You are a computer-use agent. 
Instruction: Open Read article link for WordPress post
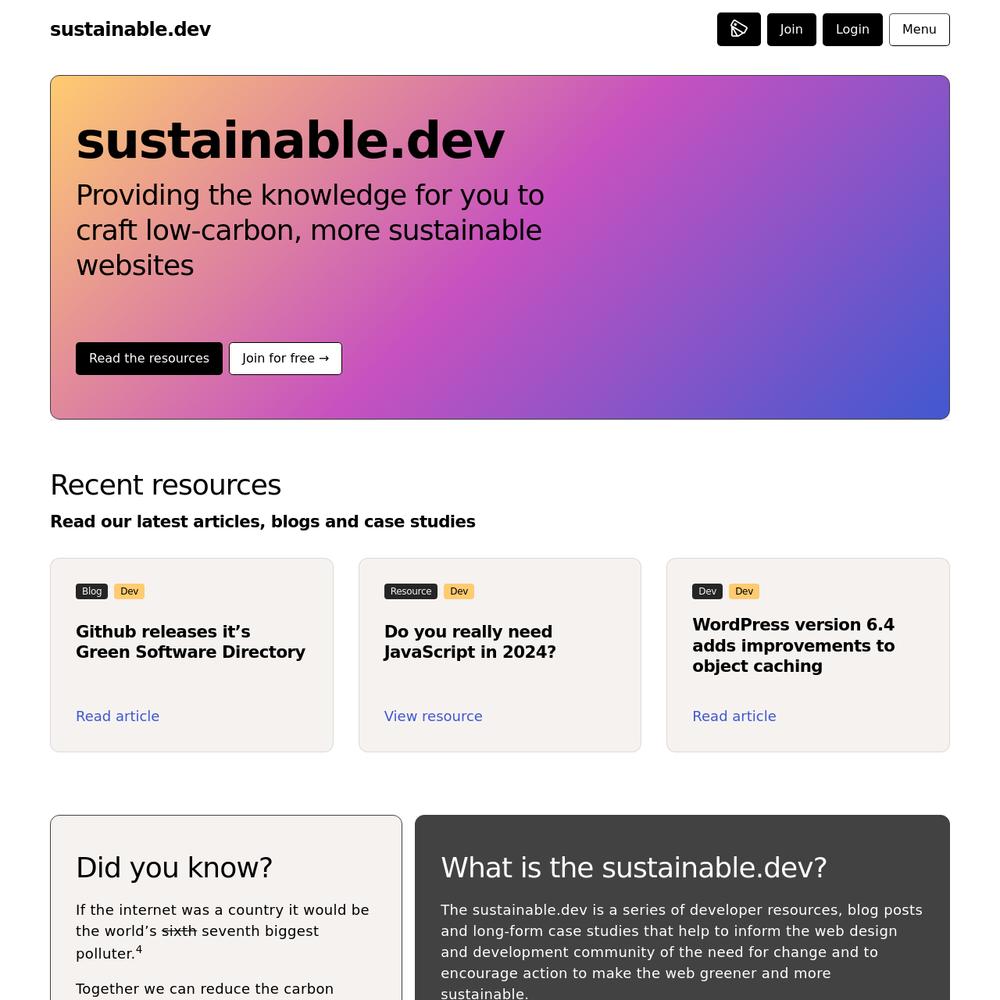coord(734,716)
